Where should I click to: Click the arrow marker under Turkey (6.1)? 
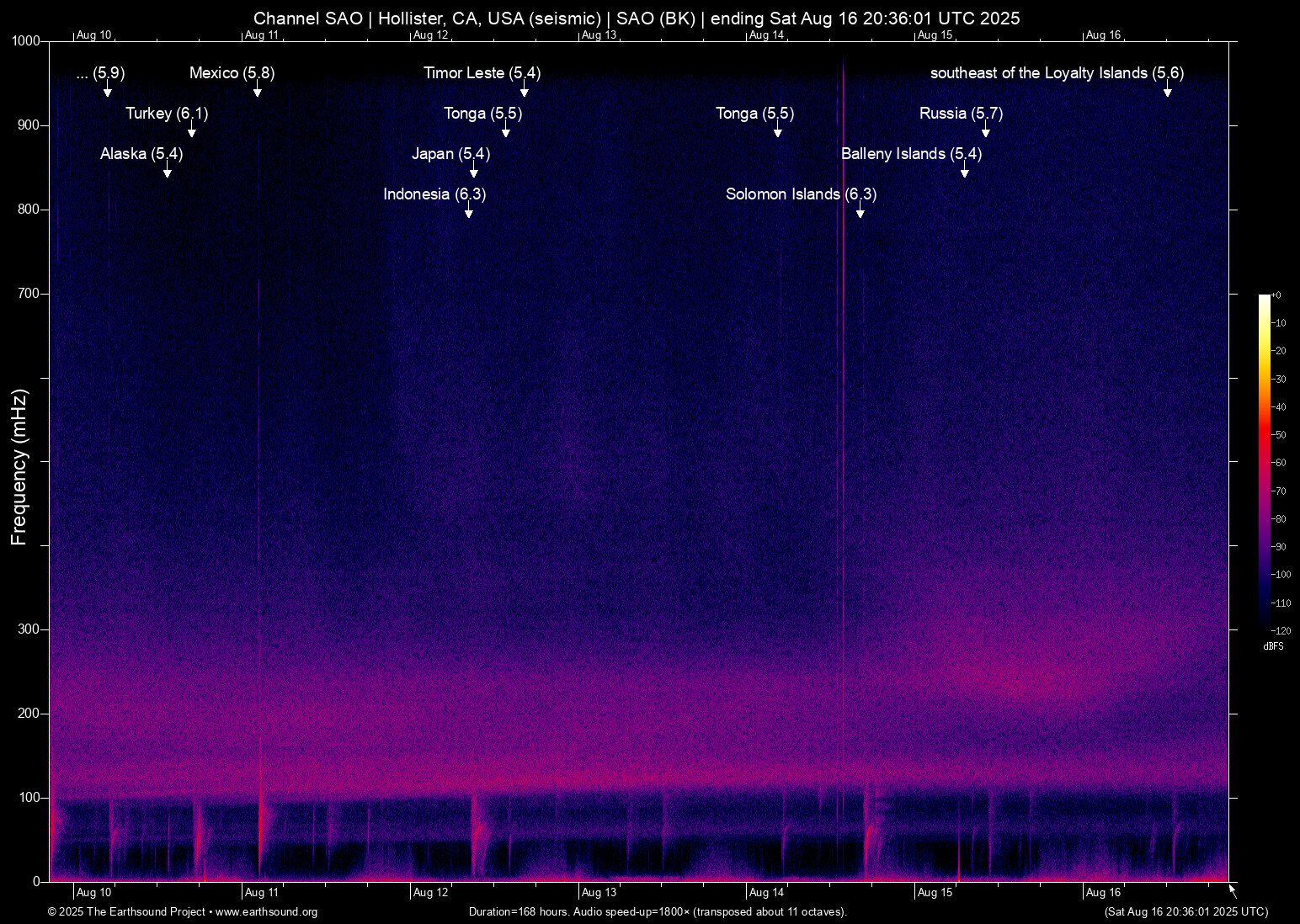(x=192, y=130)
